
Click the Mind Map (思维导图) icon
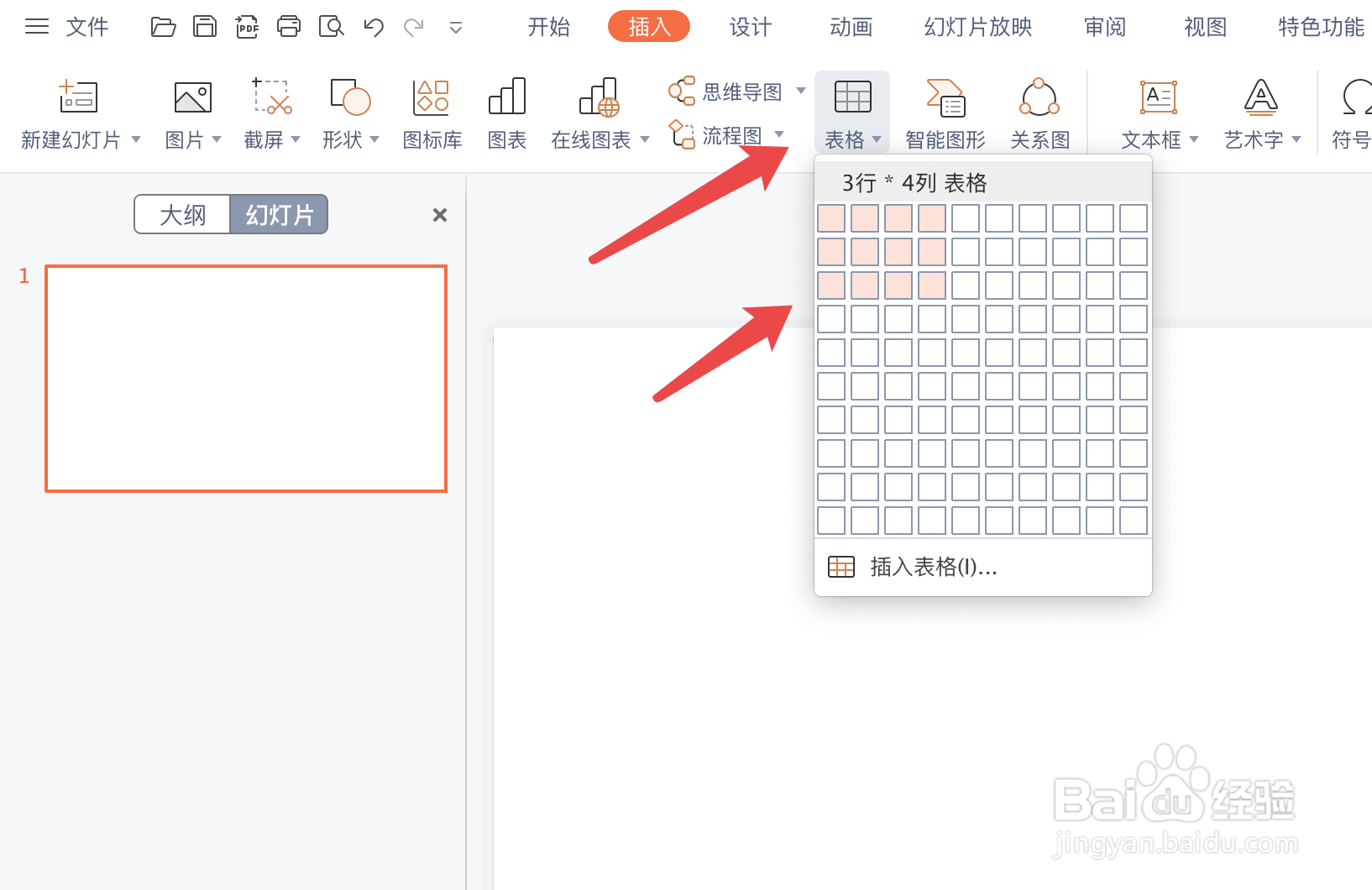pyautogui.click(x=682, y=91)
